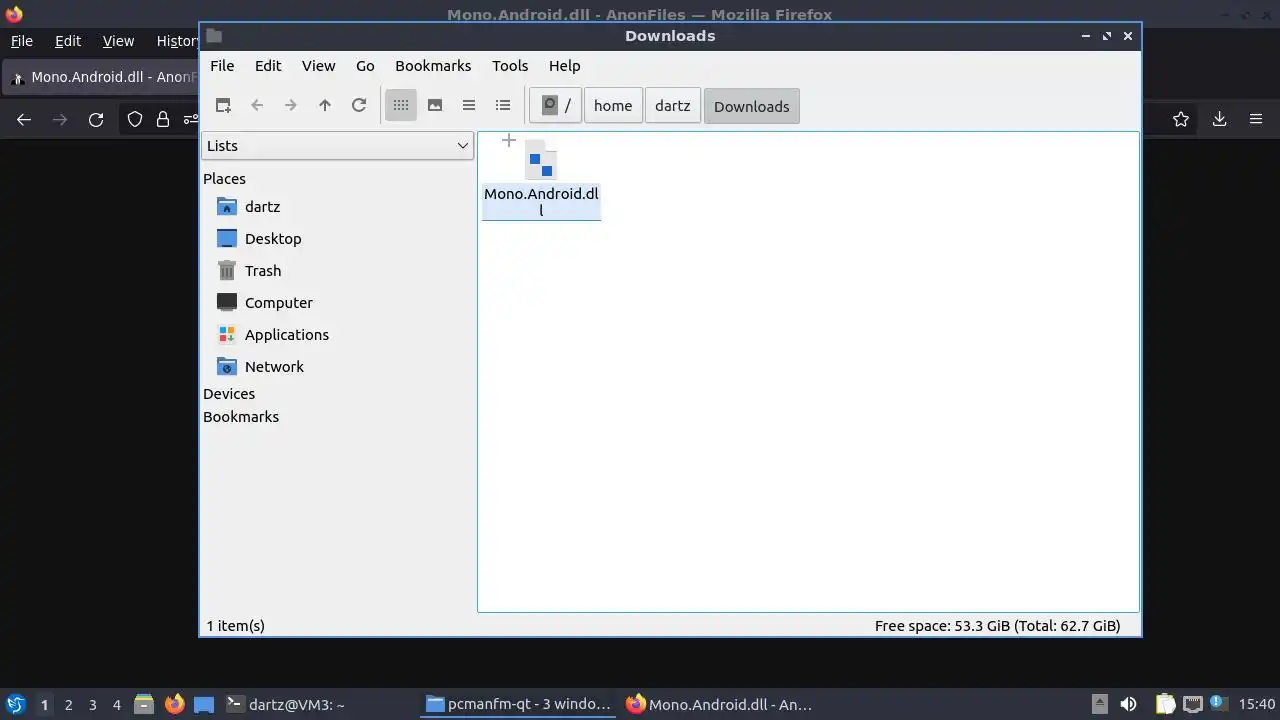Select Downloads path bar button

tap(751, 106)
